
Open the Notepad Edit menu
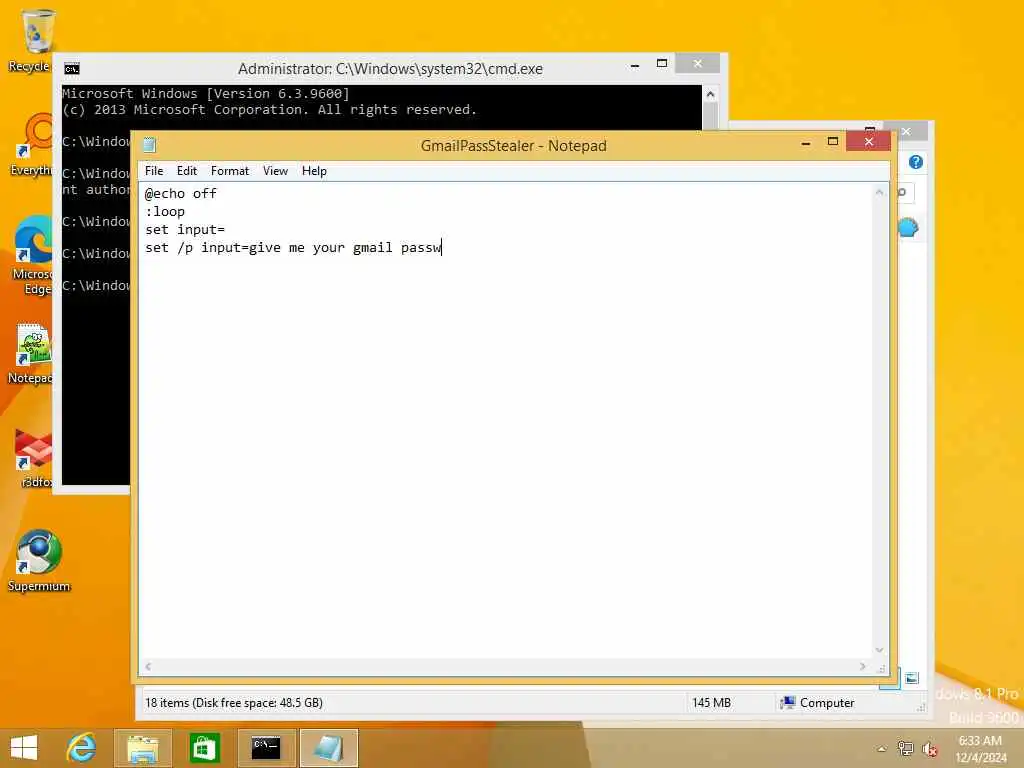coord(187,171)
